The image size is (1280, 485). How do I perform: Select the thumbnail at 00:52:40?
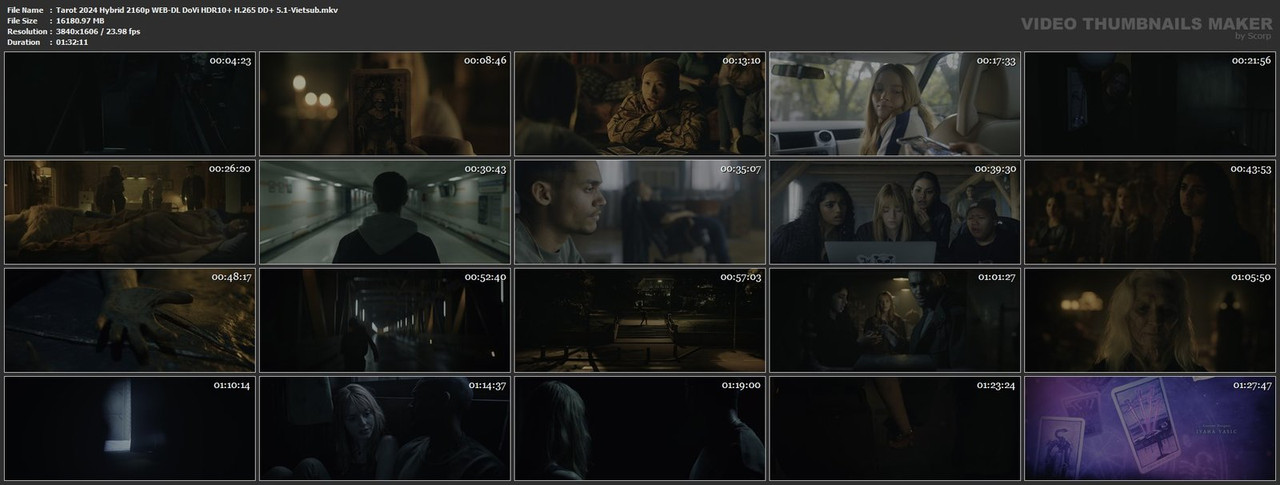coord(385,320)
